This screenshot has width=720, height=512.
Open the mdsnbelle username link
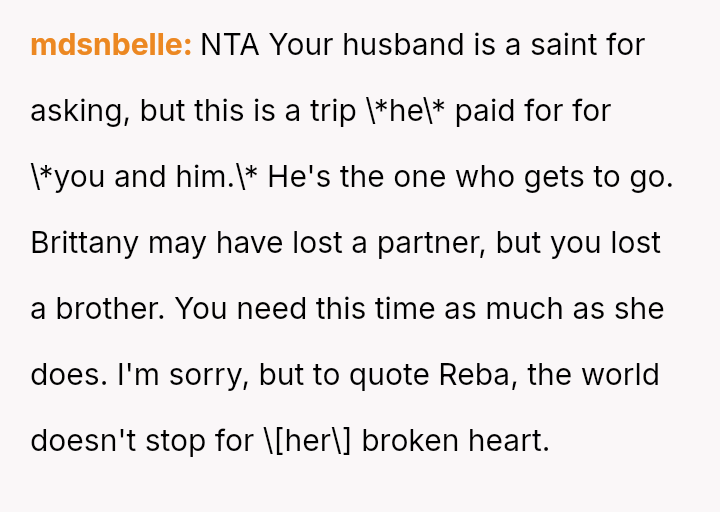[111, 45]
